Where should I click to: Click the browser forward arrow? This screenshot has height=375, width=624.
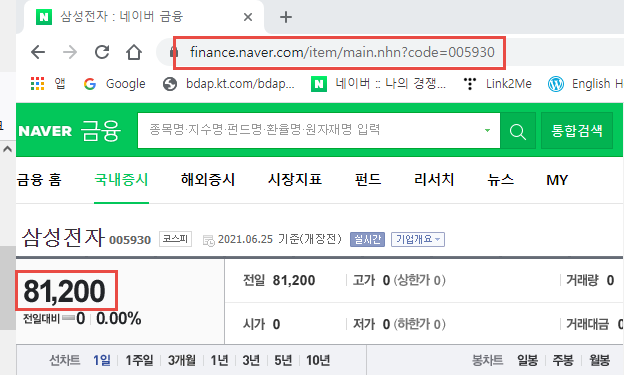[70, 52]
